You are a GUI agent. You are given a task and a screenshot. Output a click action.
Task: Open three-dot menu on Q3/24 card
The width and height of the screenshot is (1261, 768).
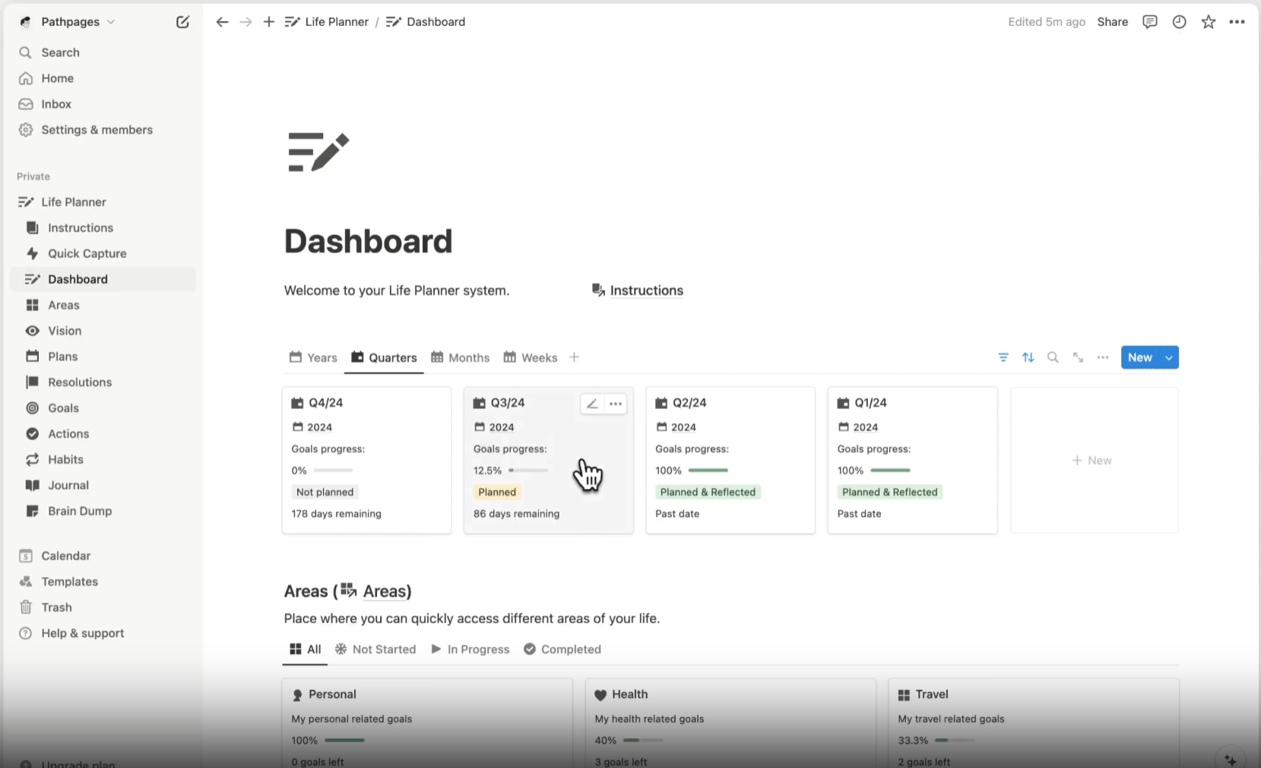616,404
